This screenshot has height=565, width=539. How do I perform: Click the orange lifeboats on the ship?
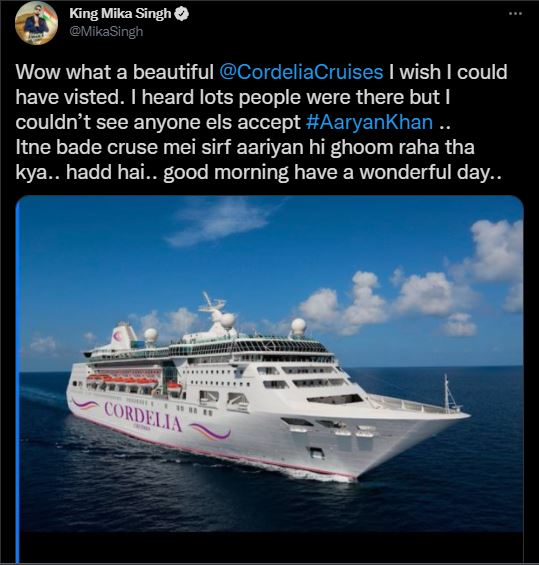[x=122, y=381]
